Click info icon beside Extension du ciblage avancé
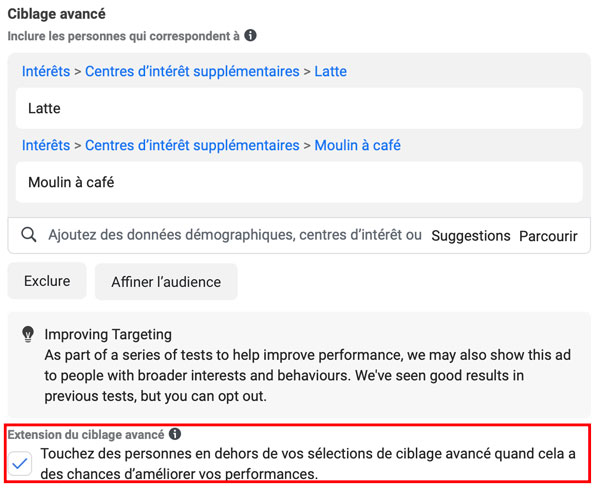Image resolution: width=600 pixels, height=488 pixels. point(175,434)
